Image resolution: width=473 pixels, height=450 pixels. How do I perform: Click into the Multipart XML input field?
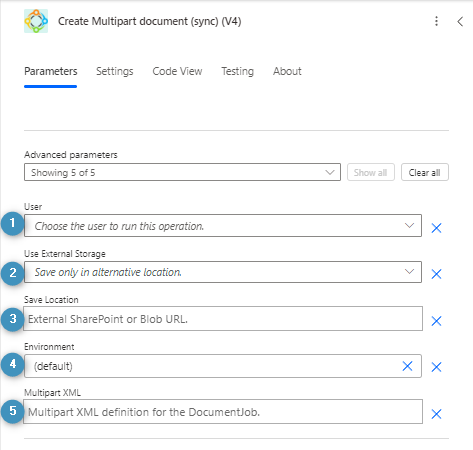pyautogui.click(x=223, y=412)
